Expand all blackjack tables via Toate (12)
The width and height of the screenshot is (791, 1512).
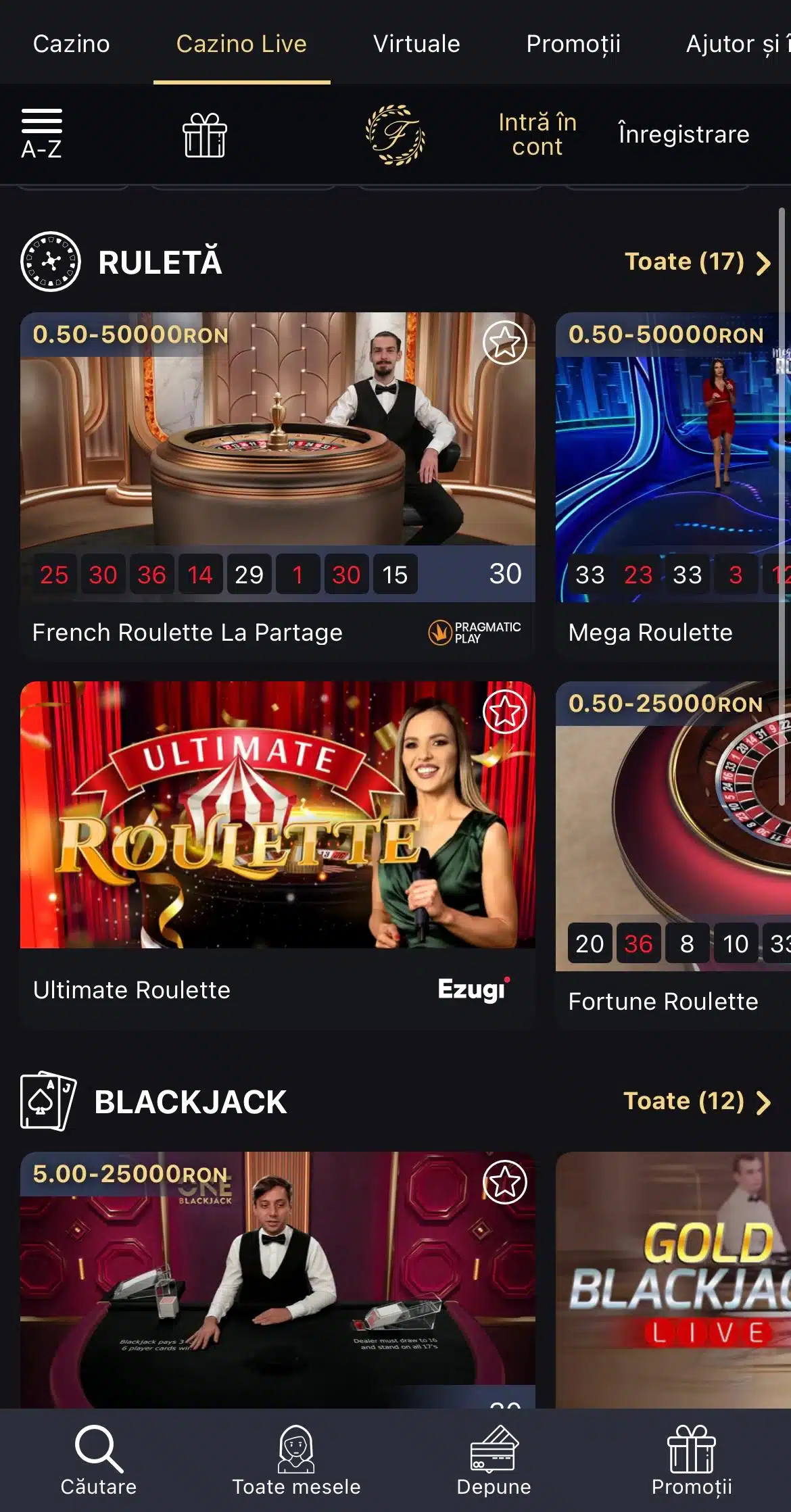click(x=698, y=1101)
